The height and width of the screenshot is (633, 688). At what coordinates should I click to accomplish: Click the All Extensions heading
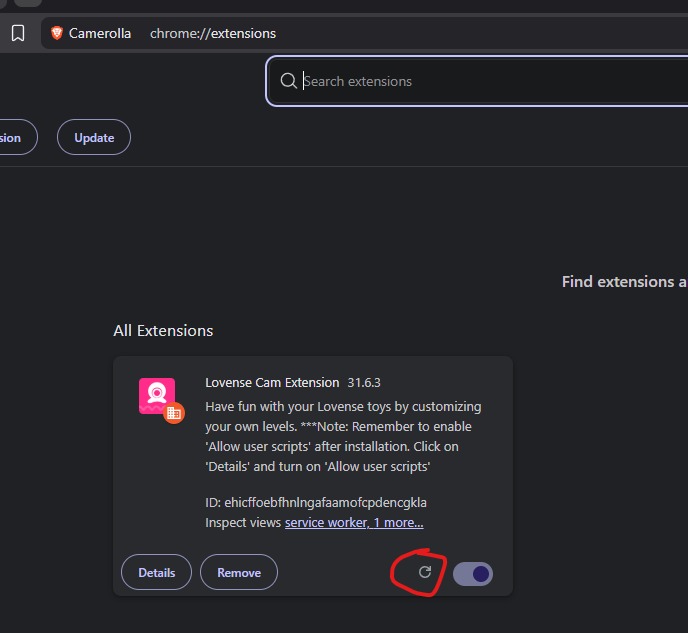coord(163,331)
